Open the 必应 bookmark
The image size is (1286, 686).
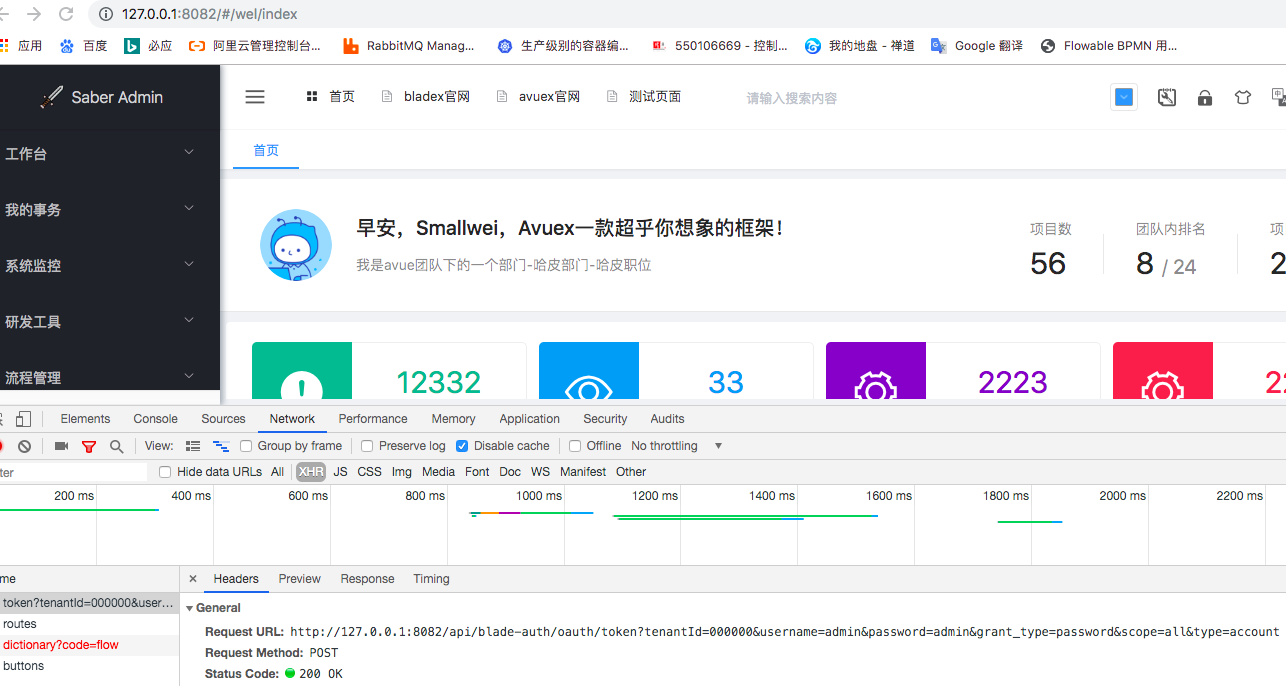click(148, 46)
